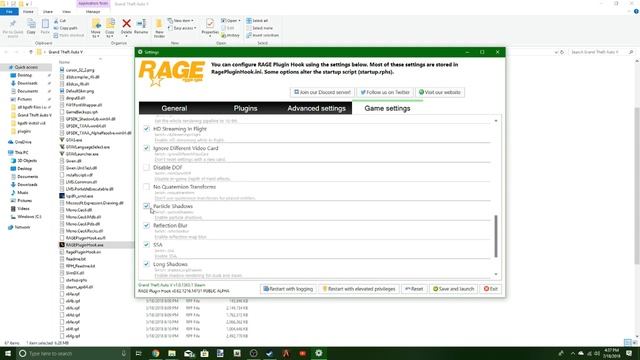The width and height of the screenshot is (640, 360).
Task: Click Join our Discord server button
Action: coord(322,92)
